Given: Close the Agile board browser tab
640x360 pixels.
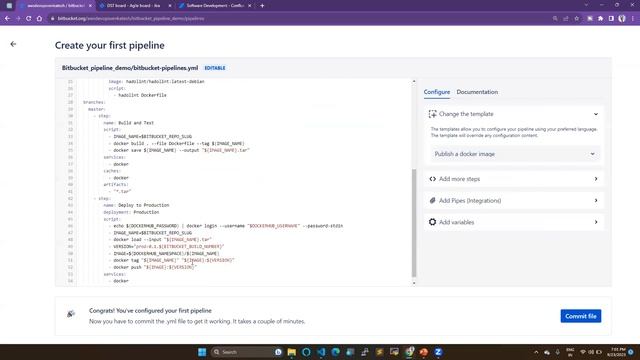Looking at the screenshot, I should click(x=170, y=6).
